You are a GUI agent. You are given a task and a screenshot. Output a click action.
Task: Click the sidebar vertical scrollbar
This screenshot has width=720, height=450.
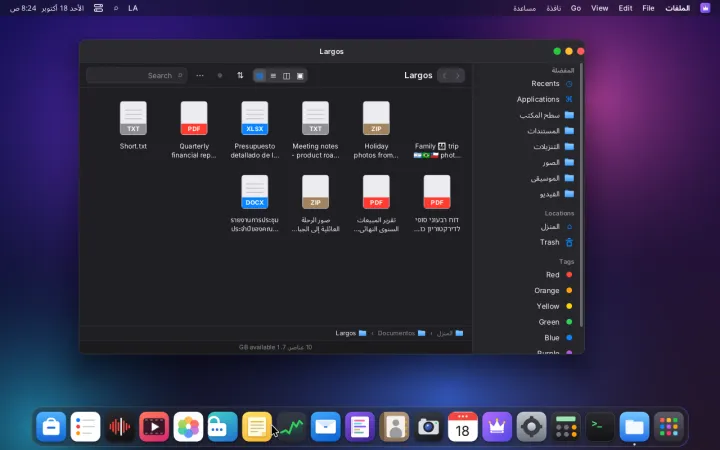[581, 195]
